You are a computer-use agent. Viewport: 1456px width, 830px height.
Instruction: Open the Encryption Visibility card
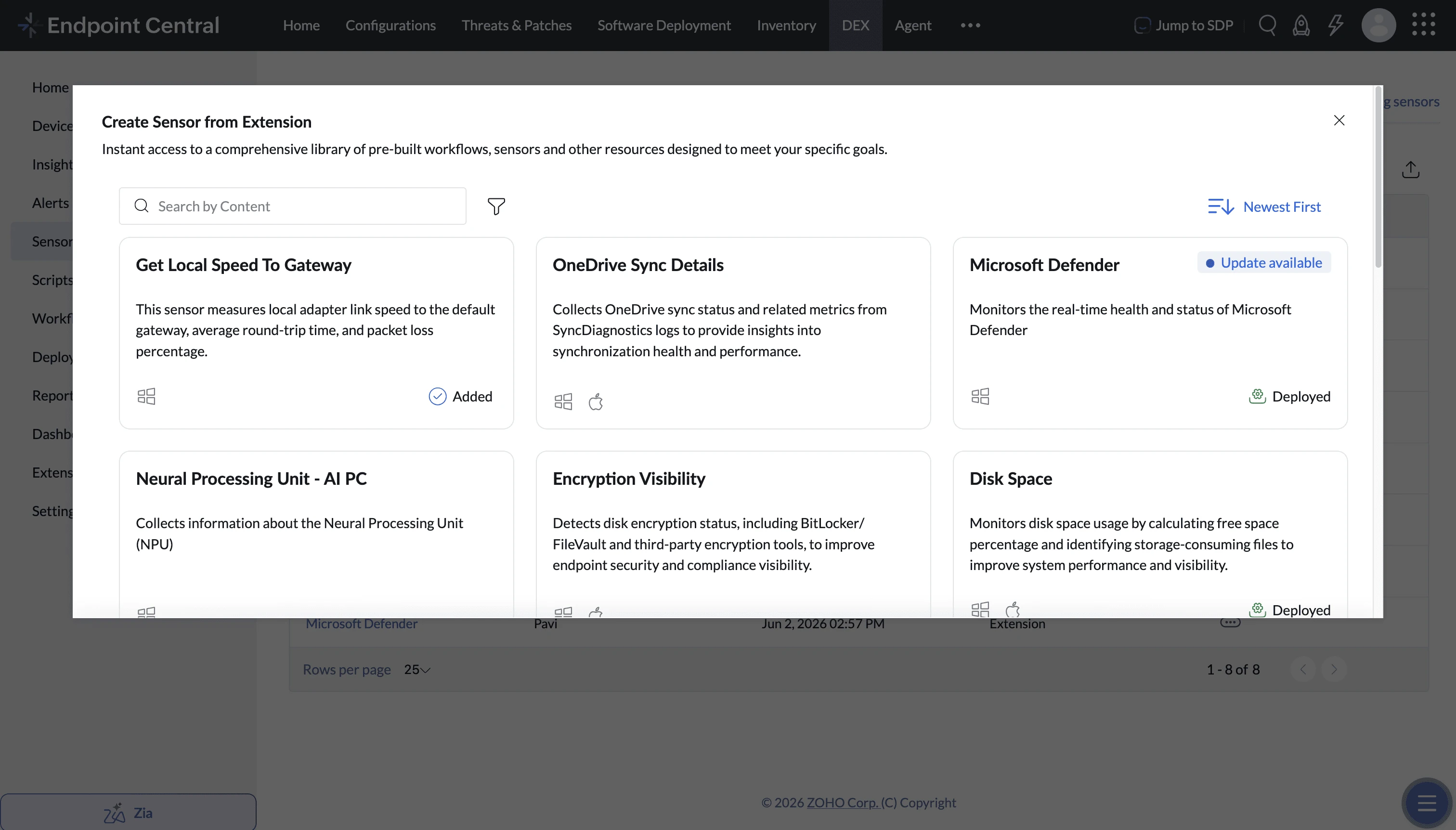(x=733, y=534)
